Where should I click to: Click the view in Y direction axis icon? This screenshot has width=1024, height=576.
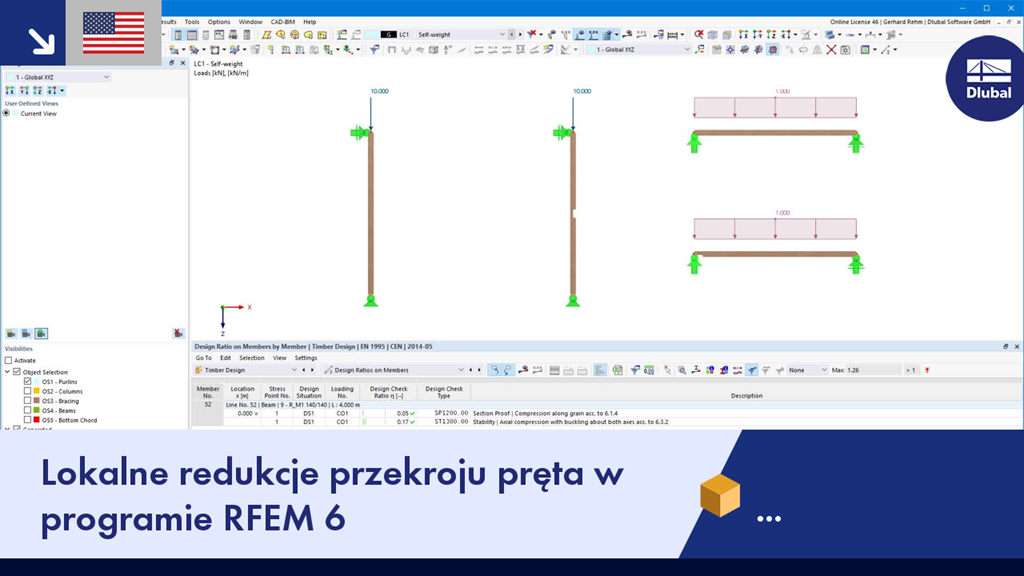tap(758, 35)
